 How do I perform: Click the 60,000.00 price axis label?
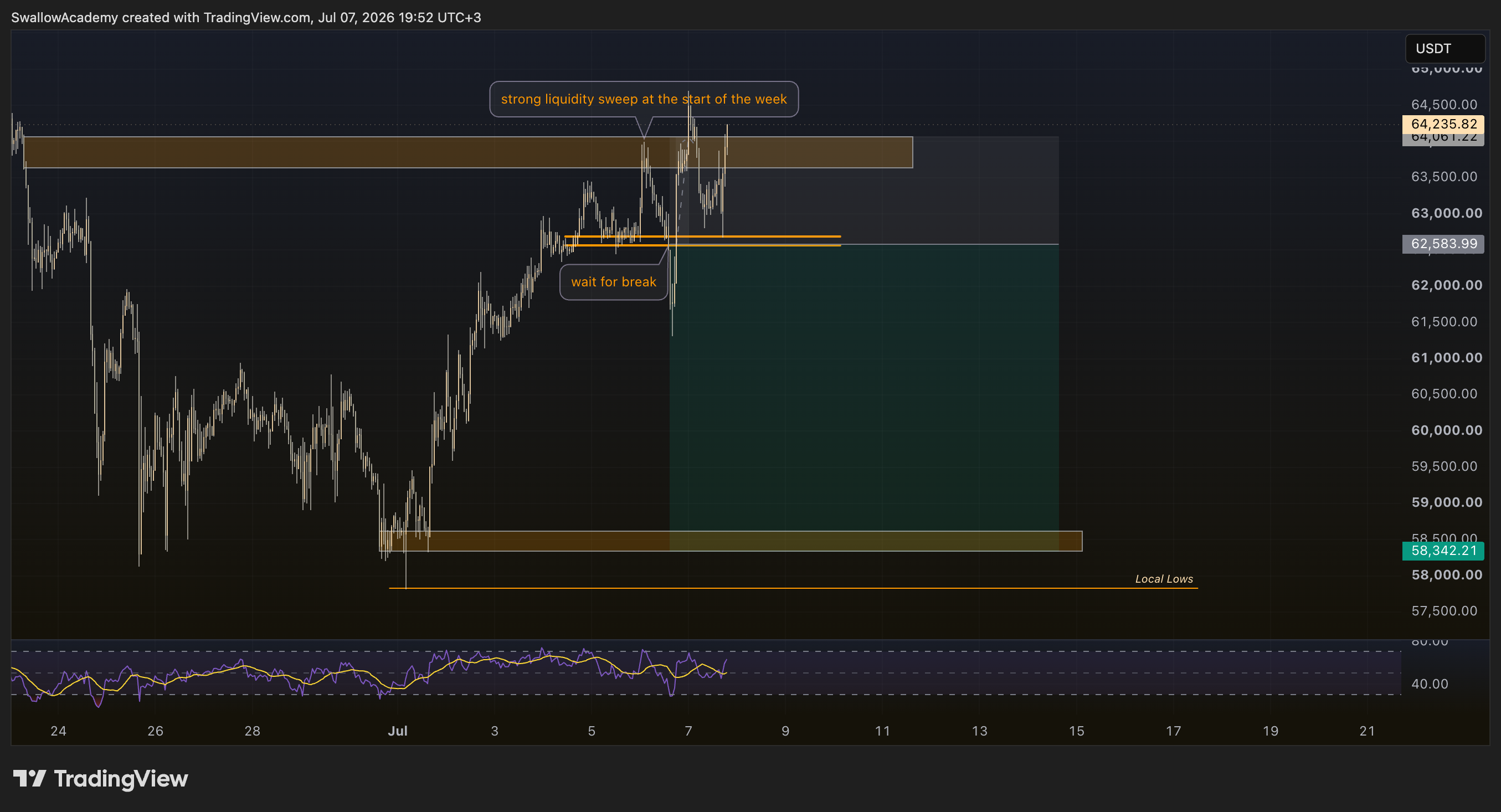click(1446, 430)
